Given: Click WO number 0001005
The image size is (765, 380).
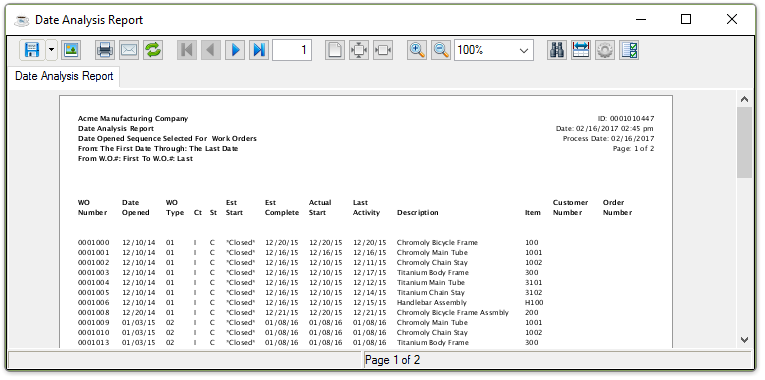Looking at the screenshot, I should coord(94,293).
